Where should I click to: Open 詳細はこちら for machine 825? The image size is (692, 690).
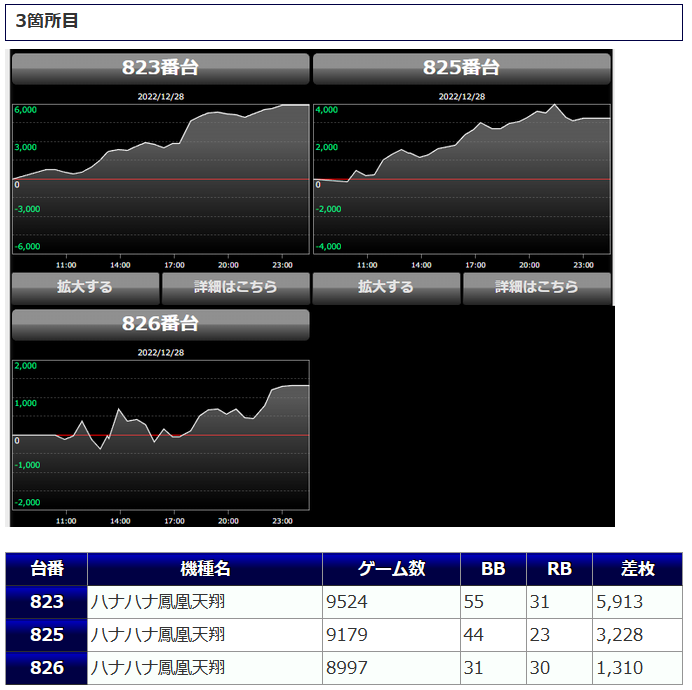537,288
